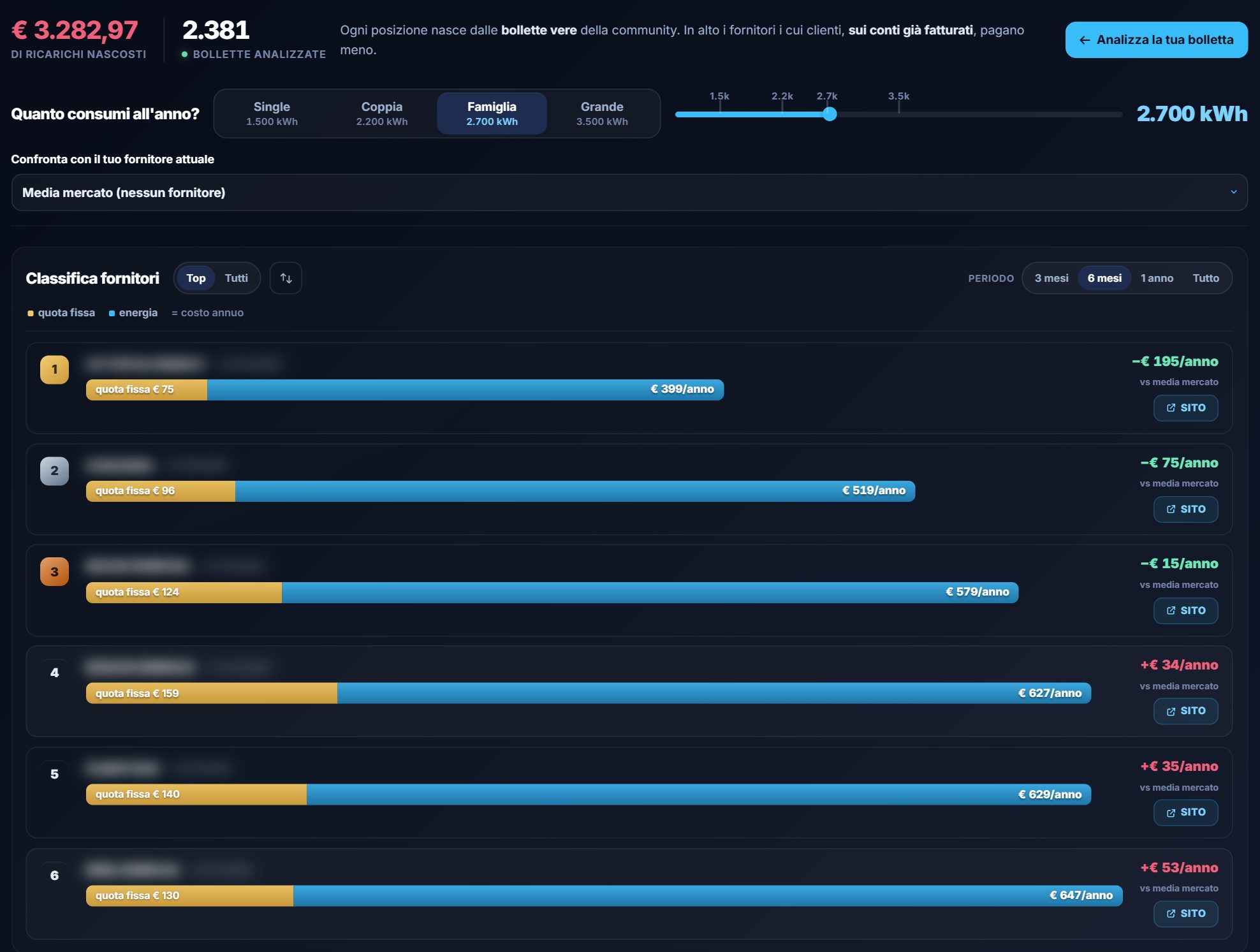Click the bronze rank 3 badge
This screenshot has height=952, width=1260.
(x=54, y=572)
